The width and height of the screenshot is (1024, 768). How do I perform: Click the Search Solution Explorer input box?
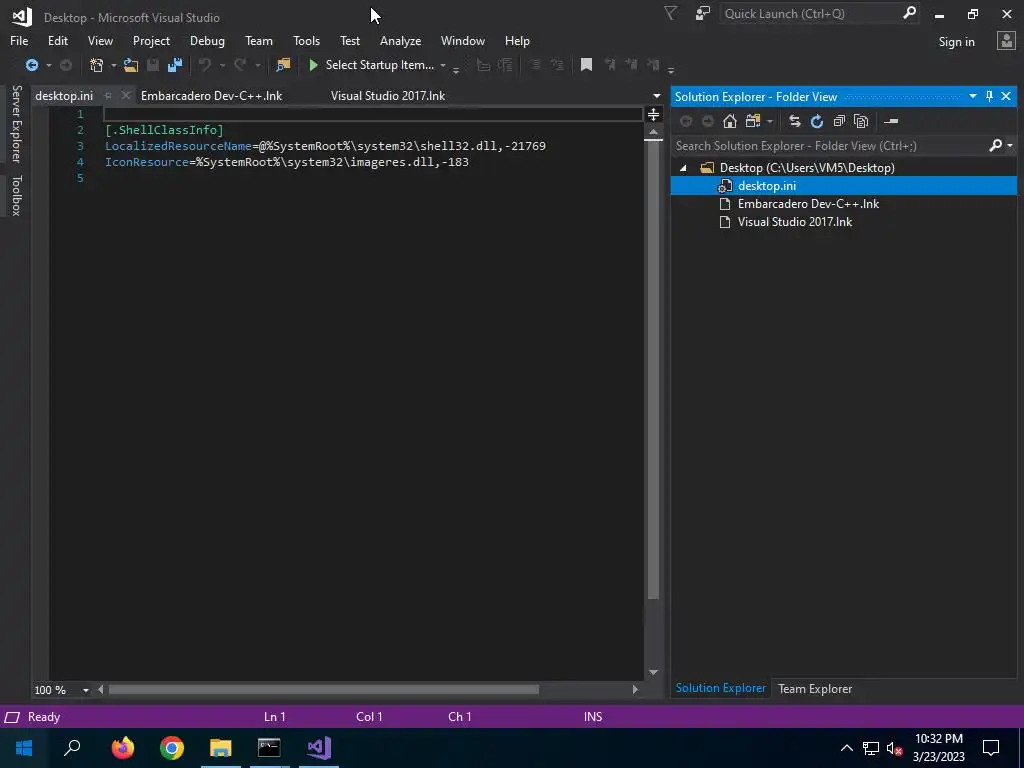[829, 146]
